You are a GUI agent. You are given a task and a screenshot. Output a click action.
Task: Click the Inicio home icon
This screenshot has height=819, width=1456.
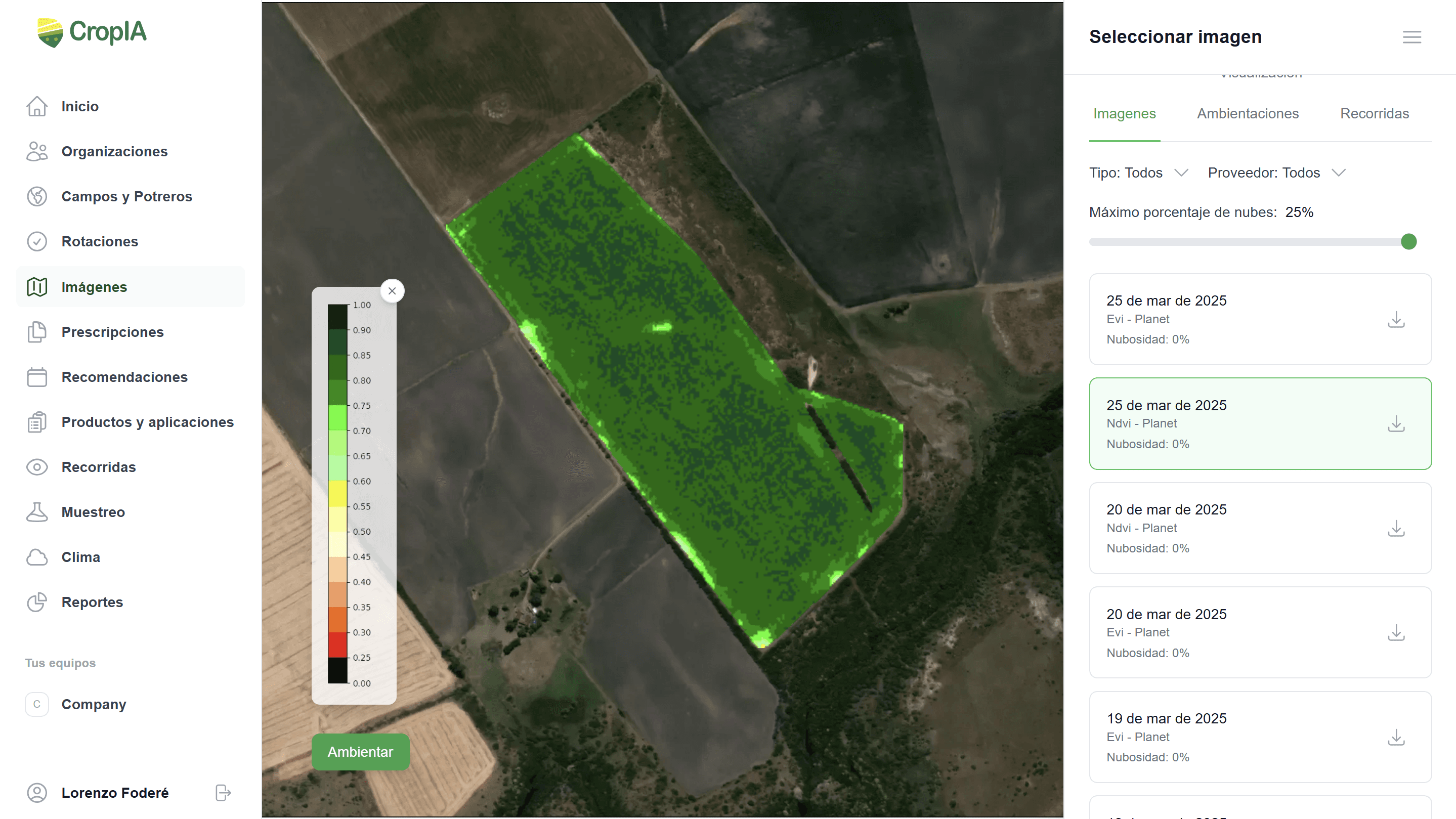pos(37,106)
